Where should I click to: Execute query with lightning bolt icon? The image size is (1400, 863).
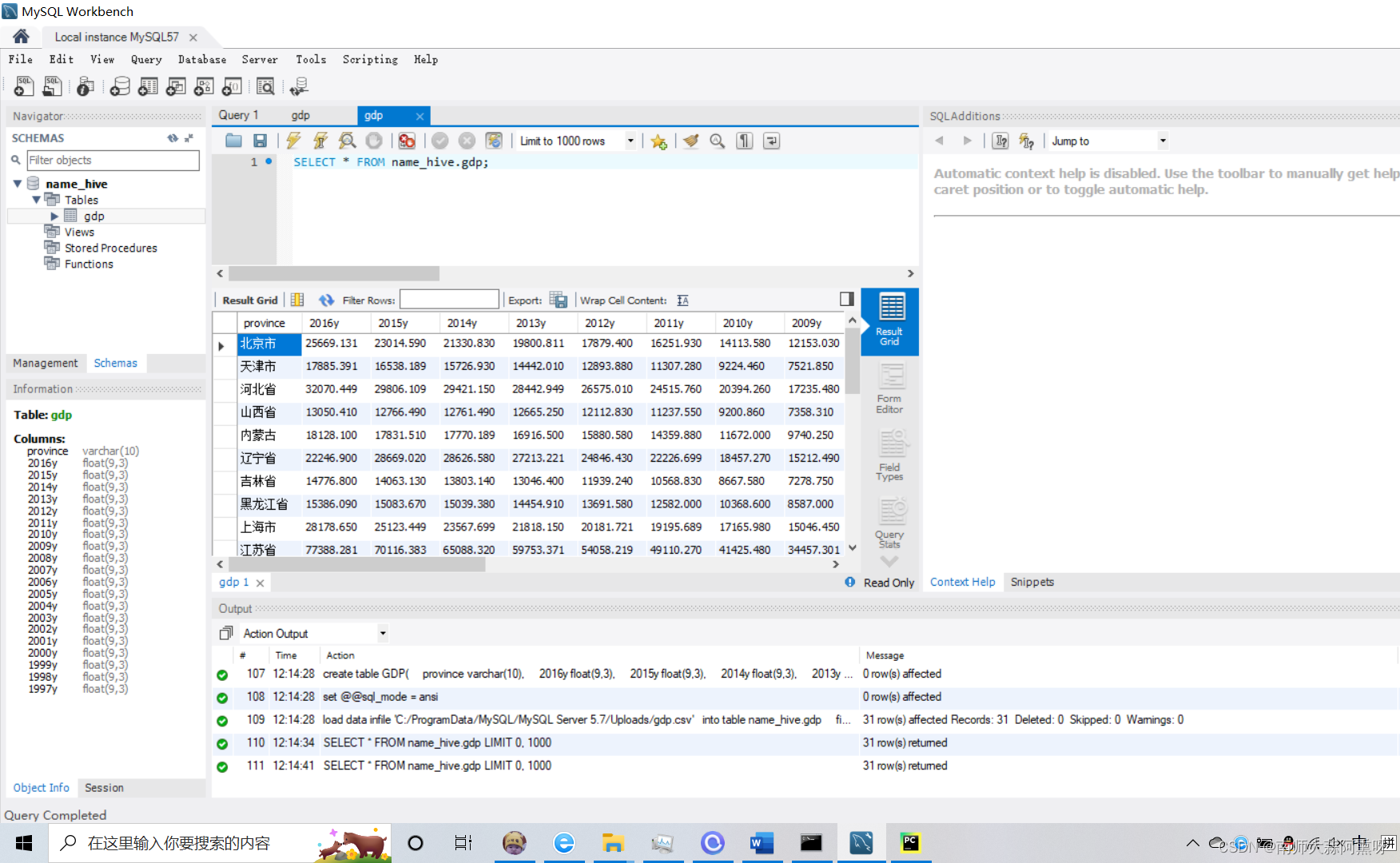click(x=294, y=141)
